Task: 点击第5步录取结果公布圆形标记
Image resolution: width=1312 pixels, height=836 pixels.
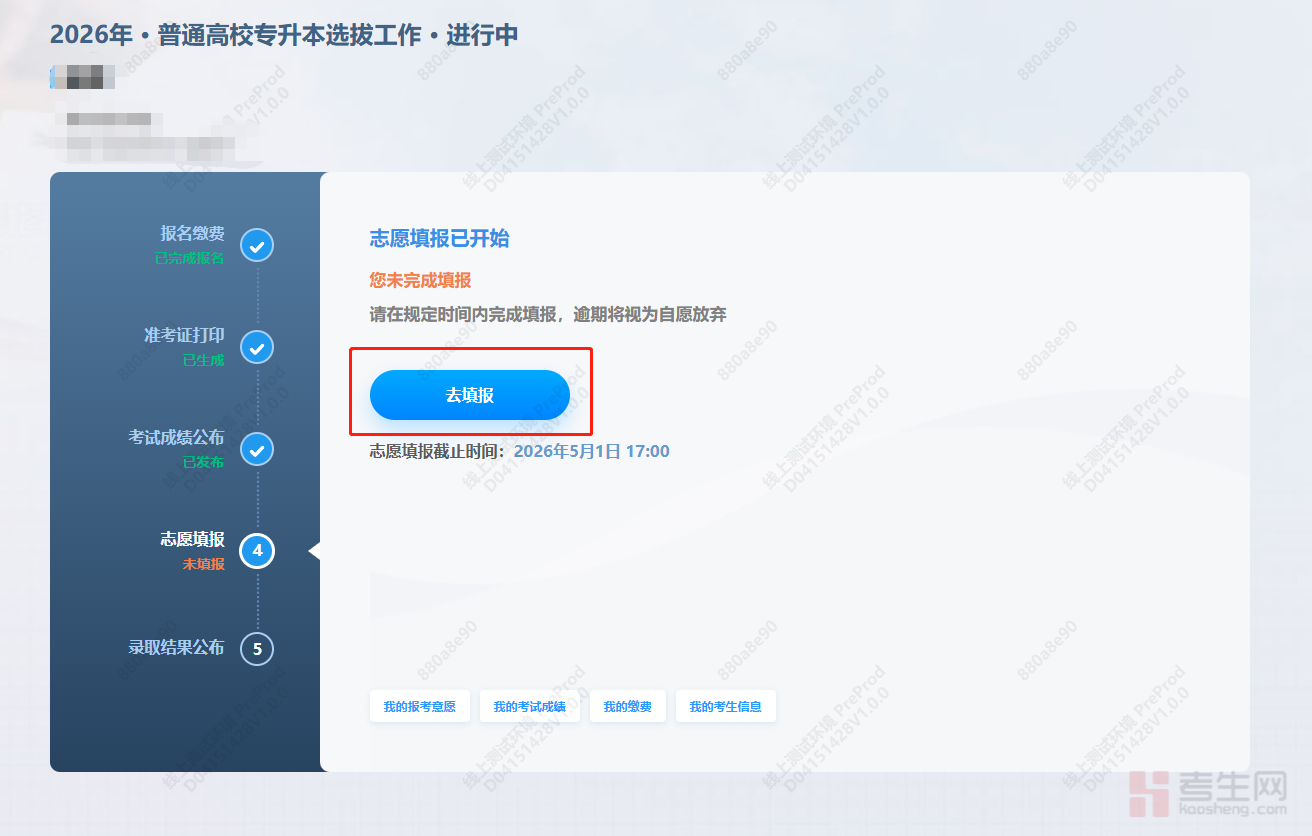Action: (256, 649)
